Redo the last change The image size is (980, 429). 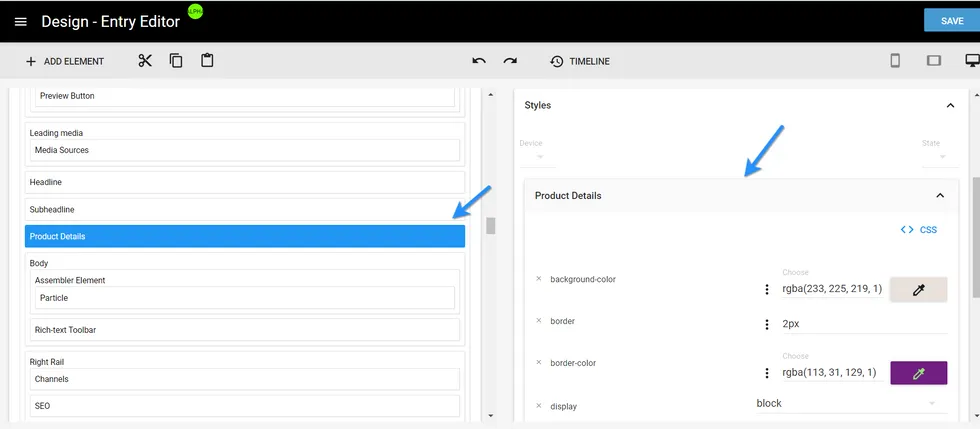click(x=510, y=61)
